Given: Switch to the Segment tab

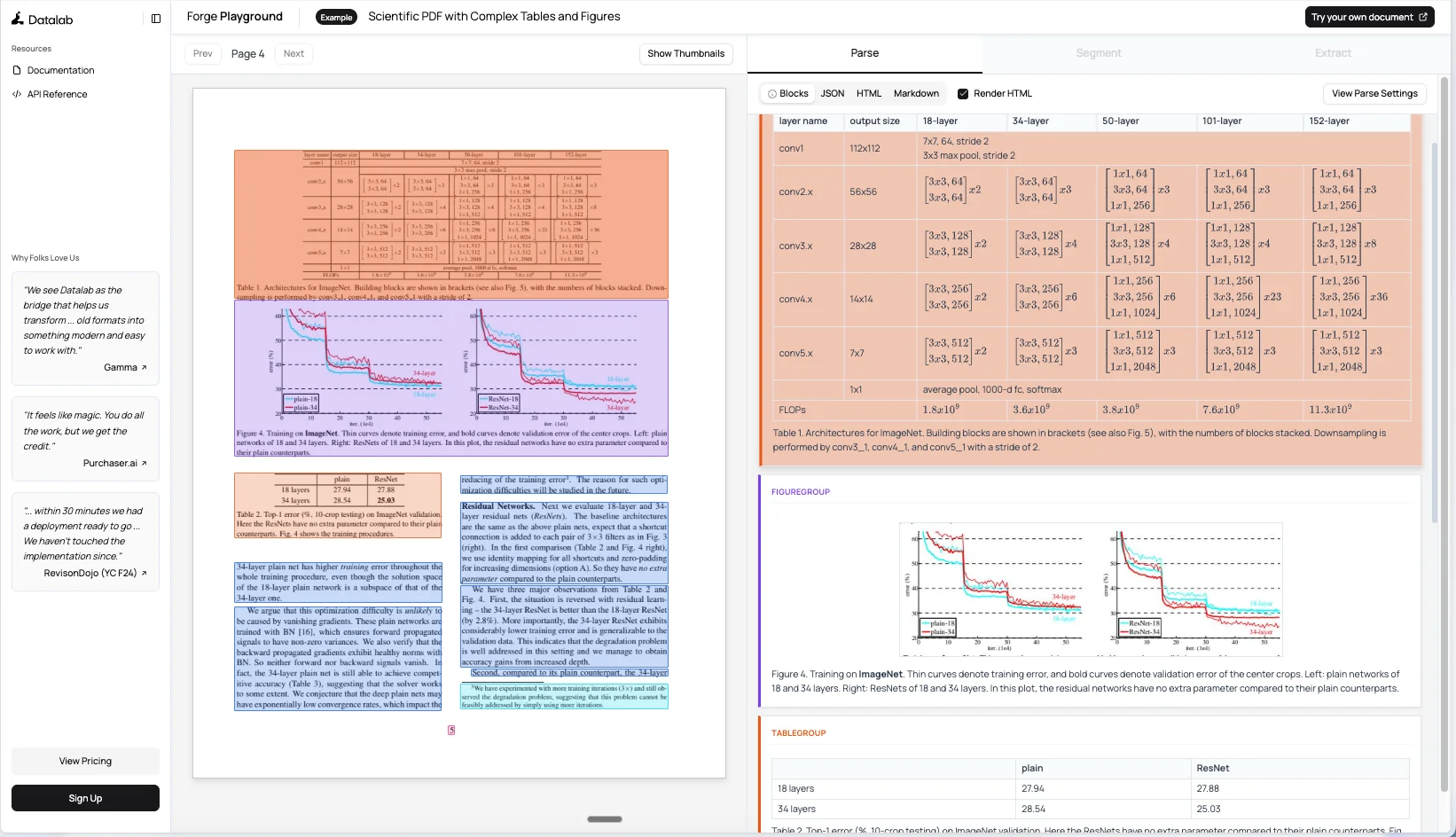Looking at the screenshot, I should pyautogui.click(x=1099, y=52).
